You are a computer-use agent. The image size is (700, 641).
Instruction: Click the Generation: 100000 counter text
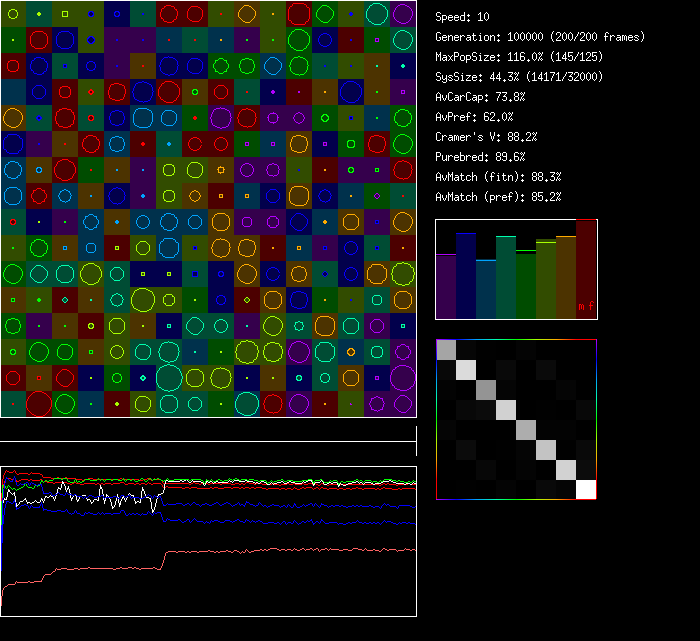point(539,37)
